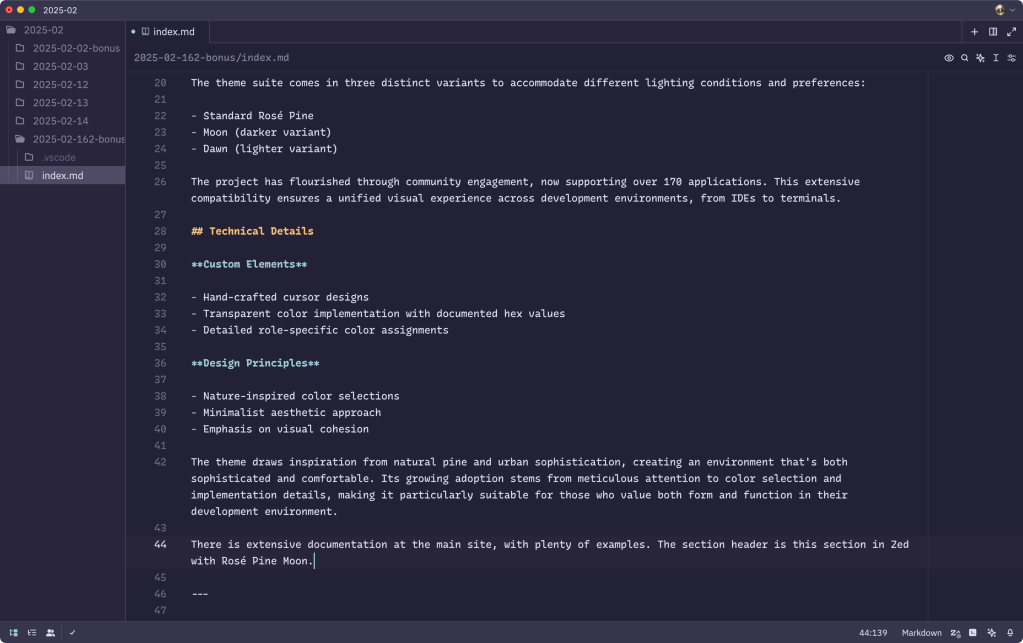The width and height of the screenshot is (1023, 643).
Task: Click the diagnostics checkmark in status bar
Action: click(72, 632)
